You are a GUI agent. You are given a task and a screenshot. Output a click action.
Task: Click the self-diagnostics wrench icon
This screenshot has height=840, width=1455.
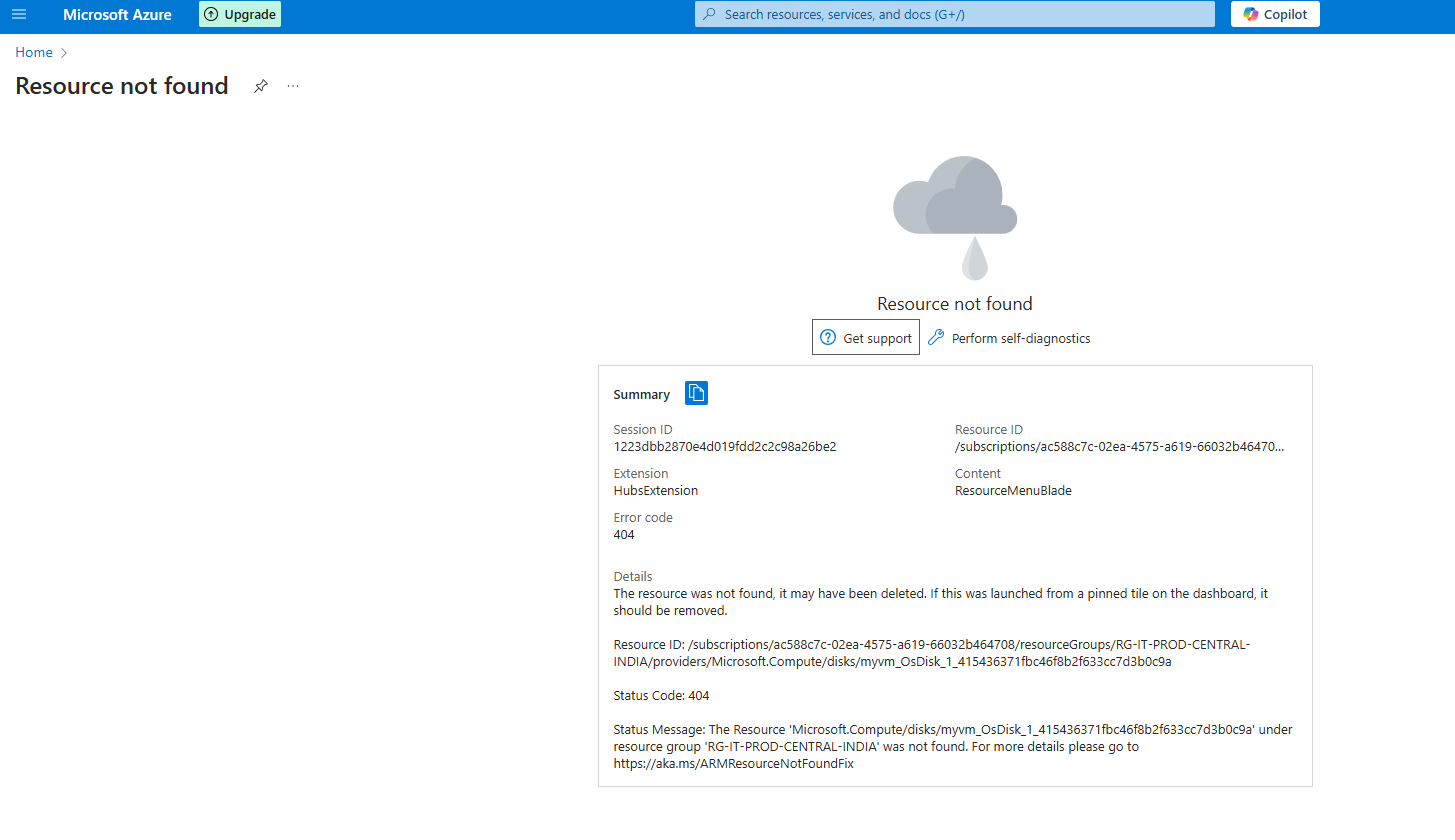click(936, 338)
